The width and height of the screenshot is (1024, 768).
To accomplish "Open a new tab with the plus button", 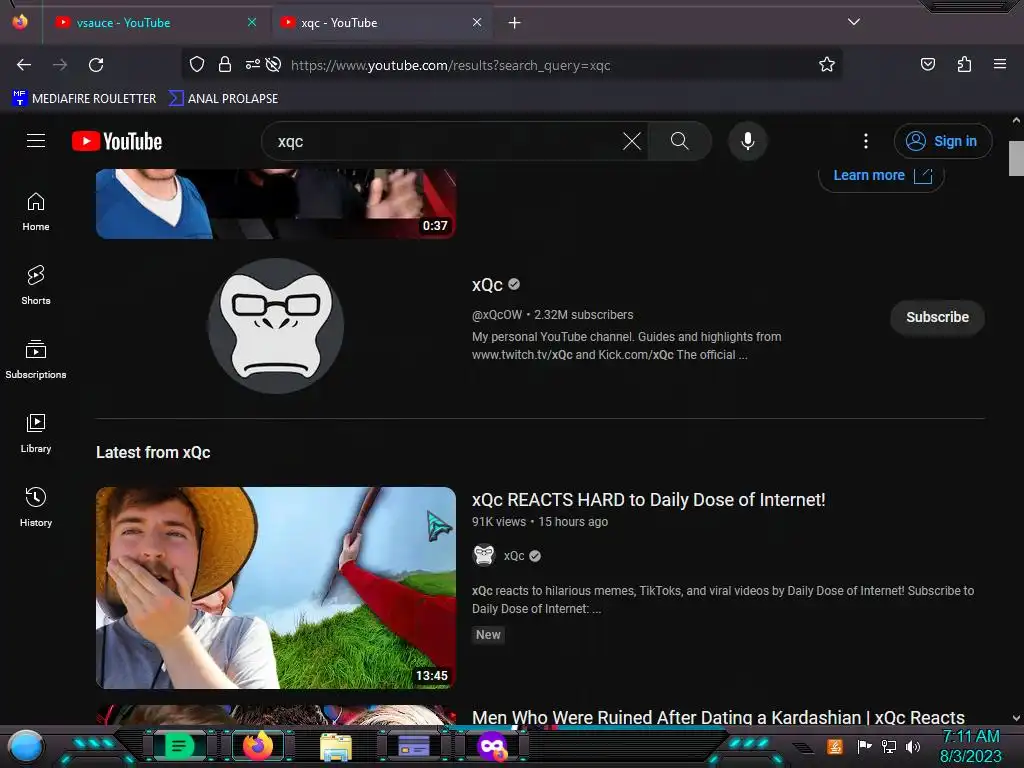I will point(515,23).
